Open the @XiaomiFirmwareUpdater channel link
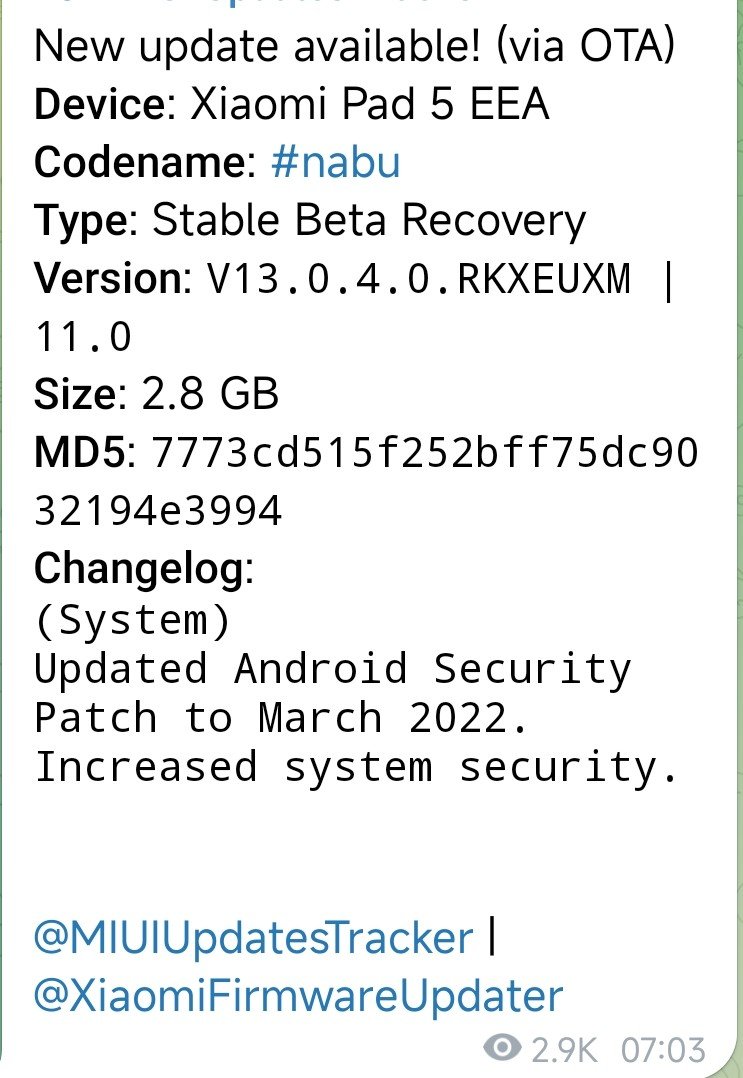Viewport: 743px width, 1078px height. (298, 996)
